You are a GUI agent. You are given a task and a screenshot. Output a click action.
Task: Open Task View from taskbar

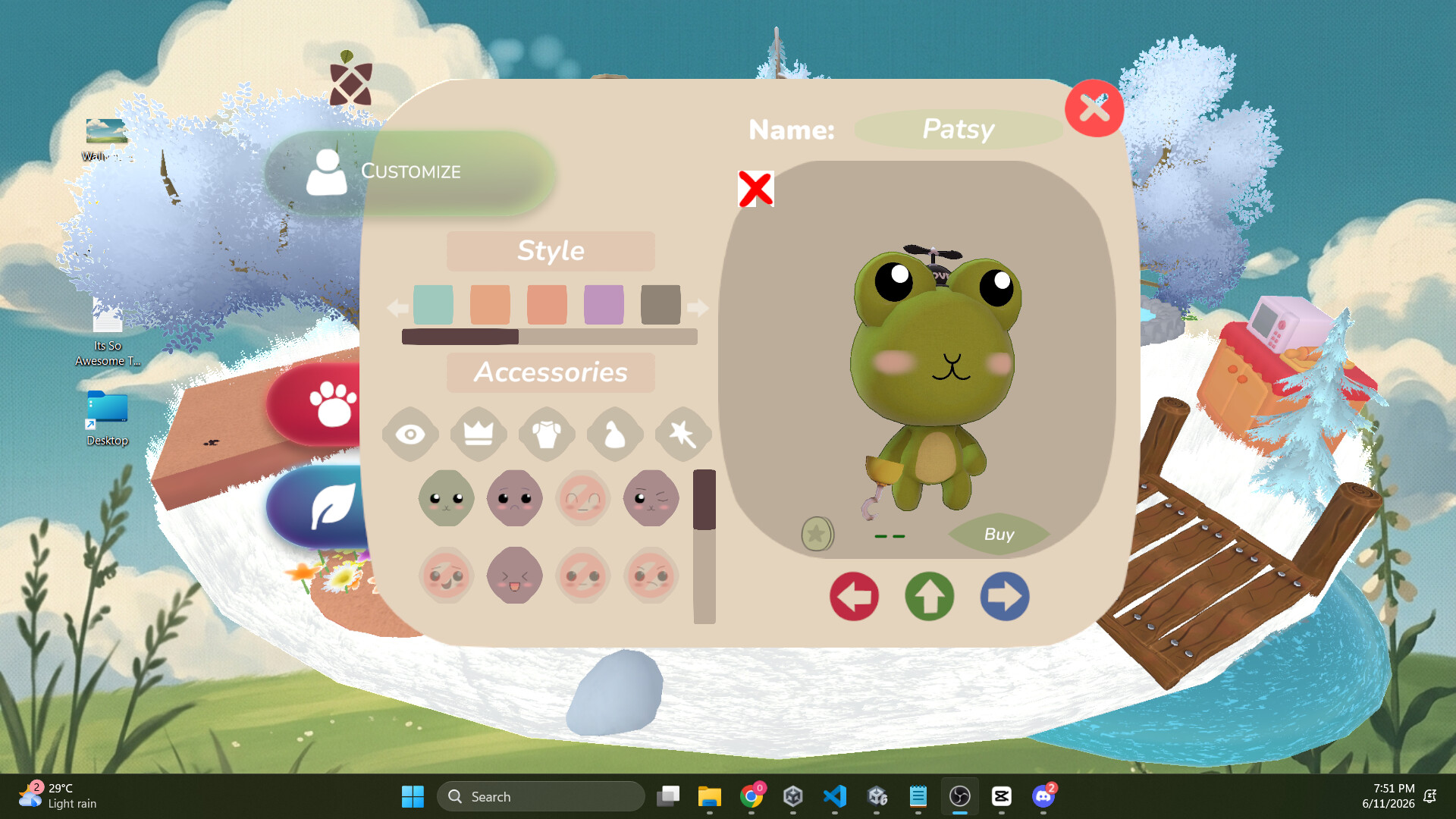coord(668,796)
